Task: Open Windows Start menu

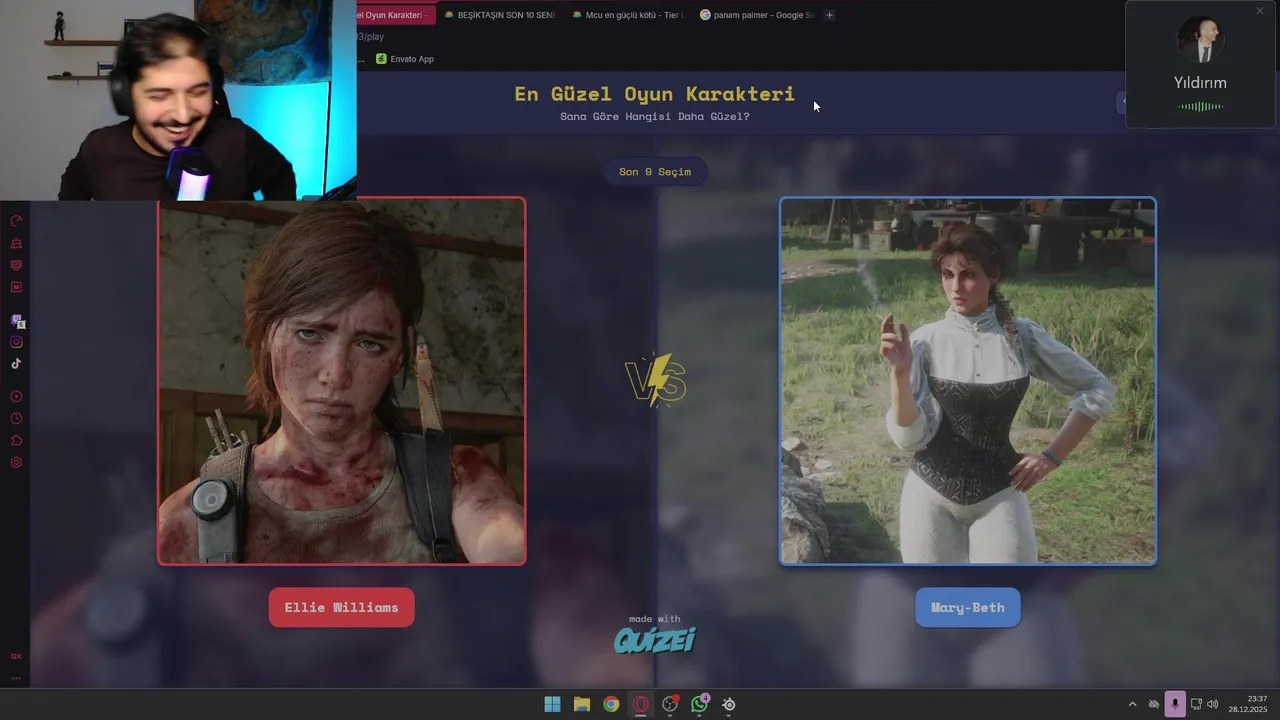Action: coord(552,704)
